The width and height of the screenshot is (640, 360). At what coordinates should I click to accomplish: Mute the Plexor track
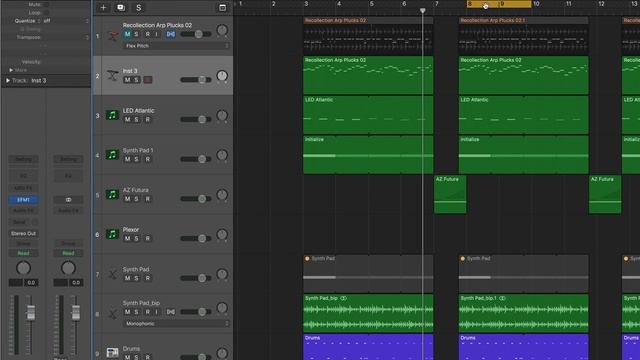127,238
